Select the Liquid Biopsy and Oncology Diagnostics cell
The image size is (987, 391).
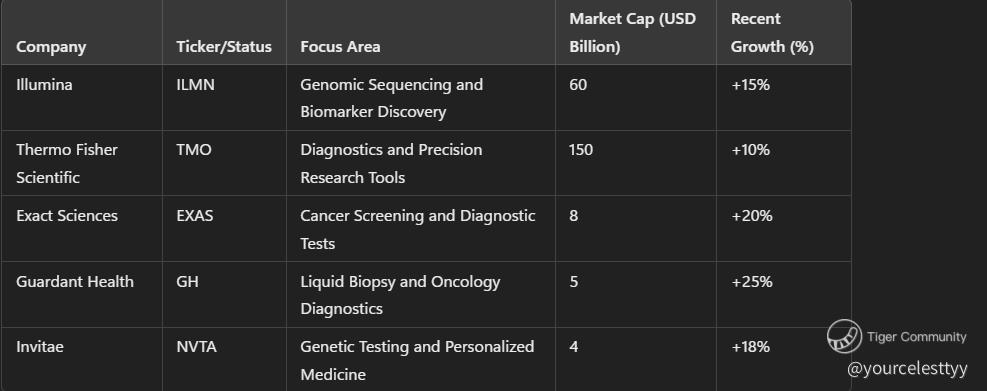(x=400, y=295)
